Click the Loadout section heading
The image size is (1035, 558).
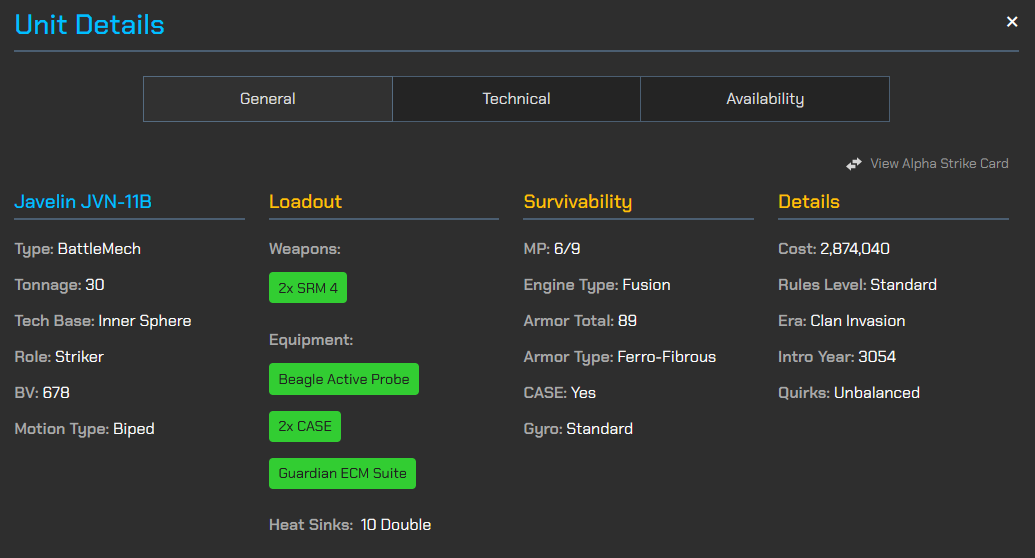click(305, 201)
